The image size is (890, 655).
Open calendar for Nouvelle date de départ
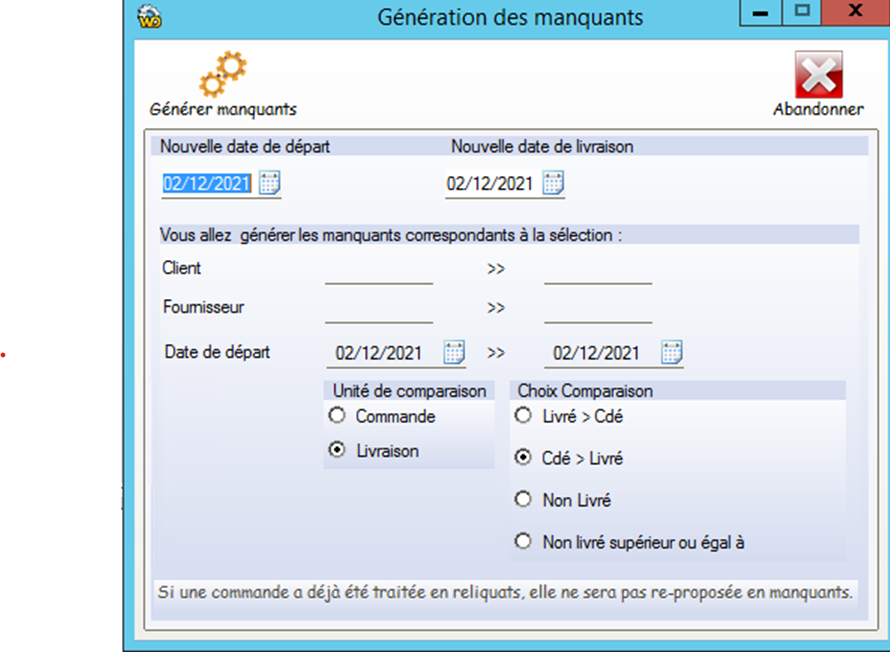coord(270,183)
